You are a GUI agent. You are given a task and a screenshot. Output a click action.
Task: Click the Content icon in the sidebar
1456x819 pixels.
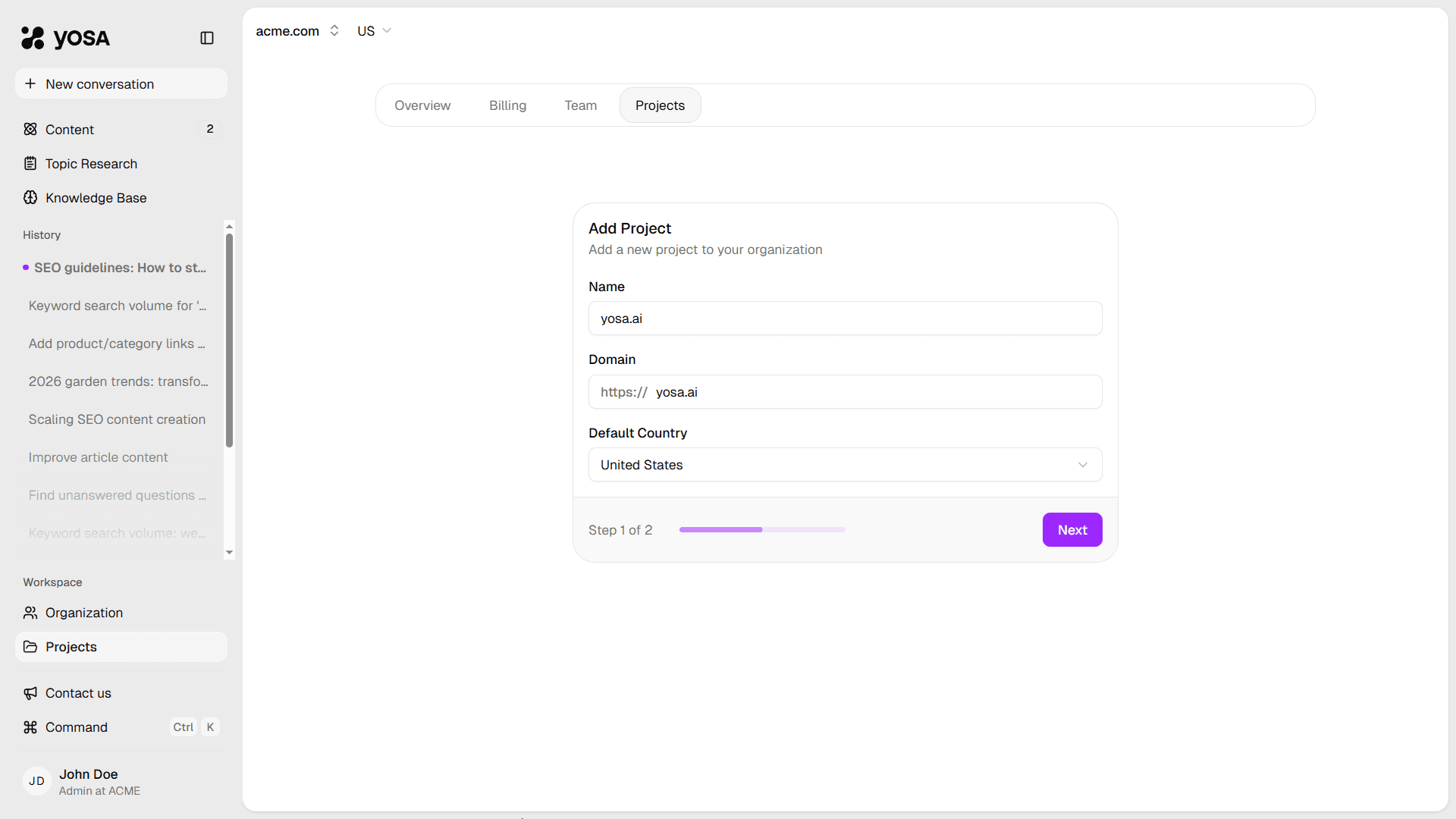point(30,129)
